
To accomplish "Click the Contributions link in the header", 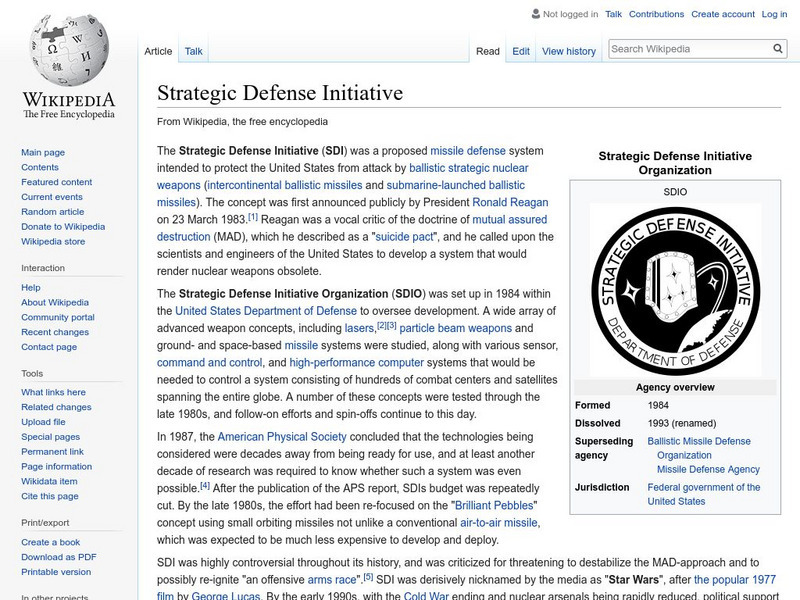I will [656, 15].
